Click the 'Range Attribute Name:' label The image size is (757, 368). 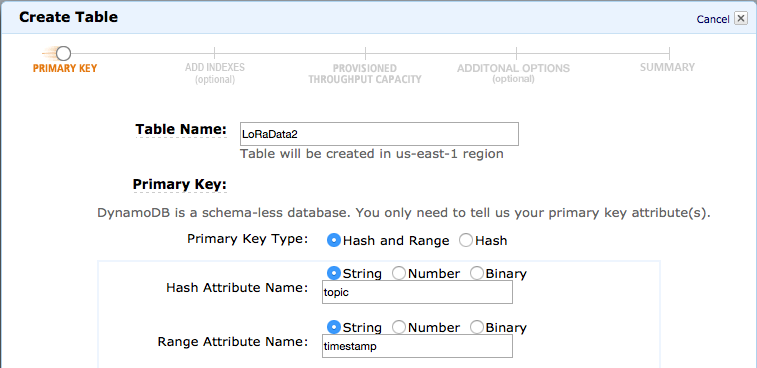pos(233,342)
